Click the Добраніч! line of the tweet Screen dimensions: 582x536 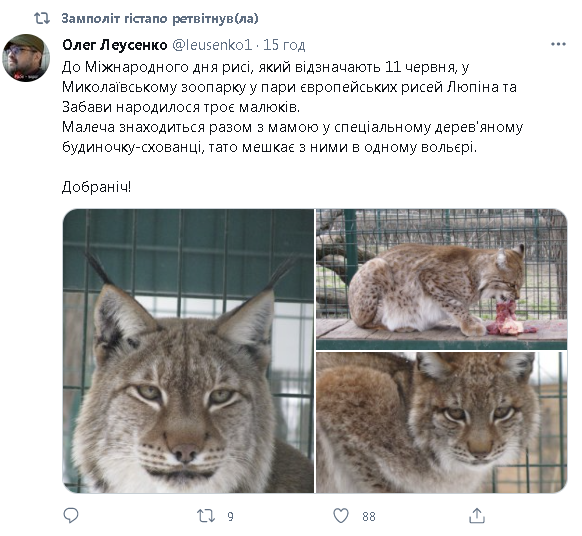[x=97, y=187]
